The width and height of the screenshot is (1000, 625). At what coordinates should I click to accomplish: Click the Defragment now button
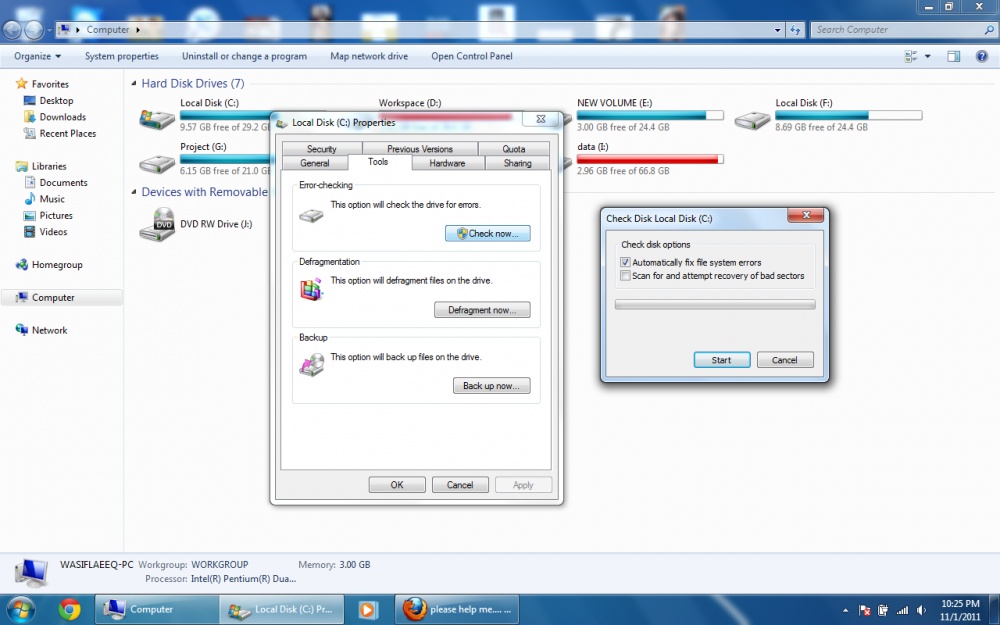(x=482, y=310)
